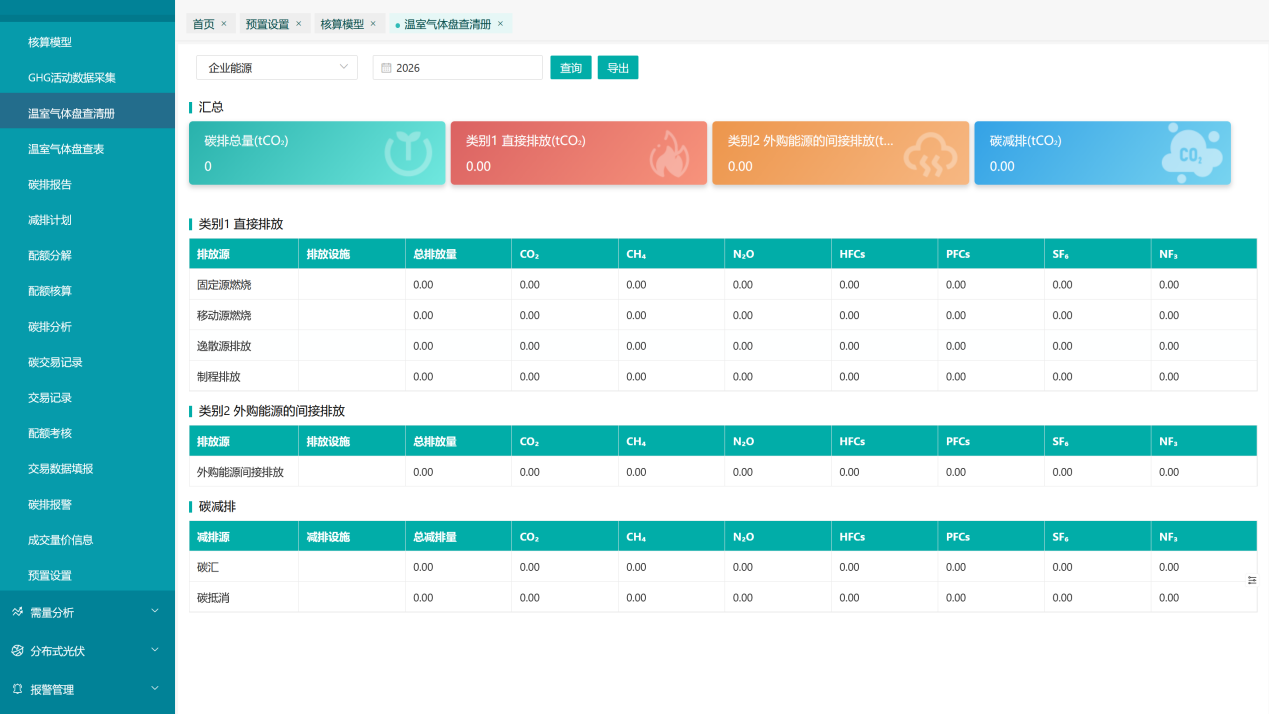
Task: Close the 预置设置 tab
Action: coord(298,23)
